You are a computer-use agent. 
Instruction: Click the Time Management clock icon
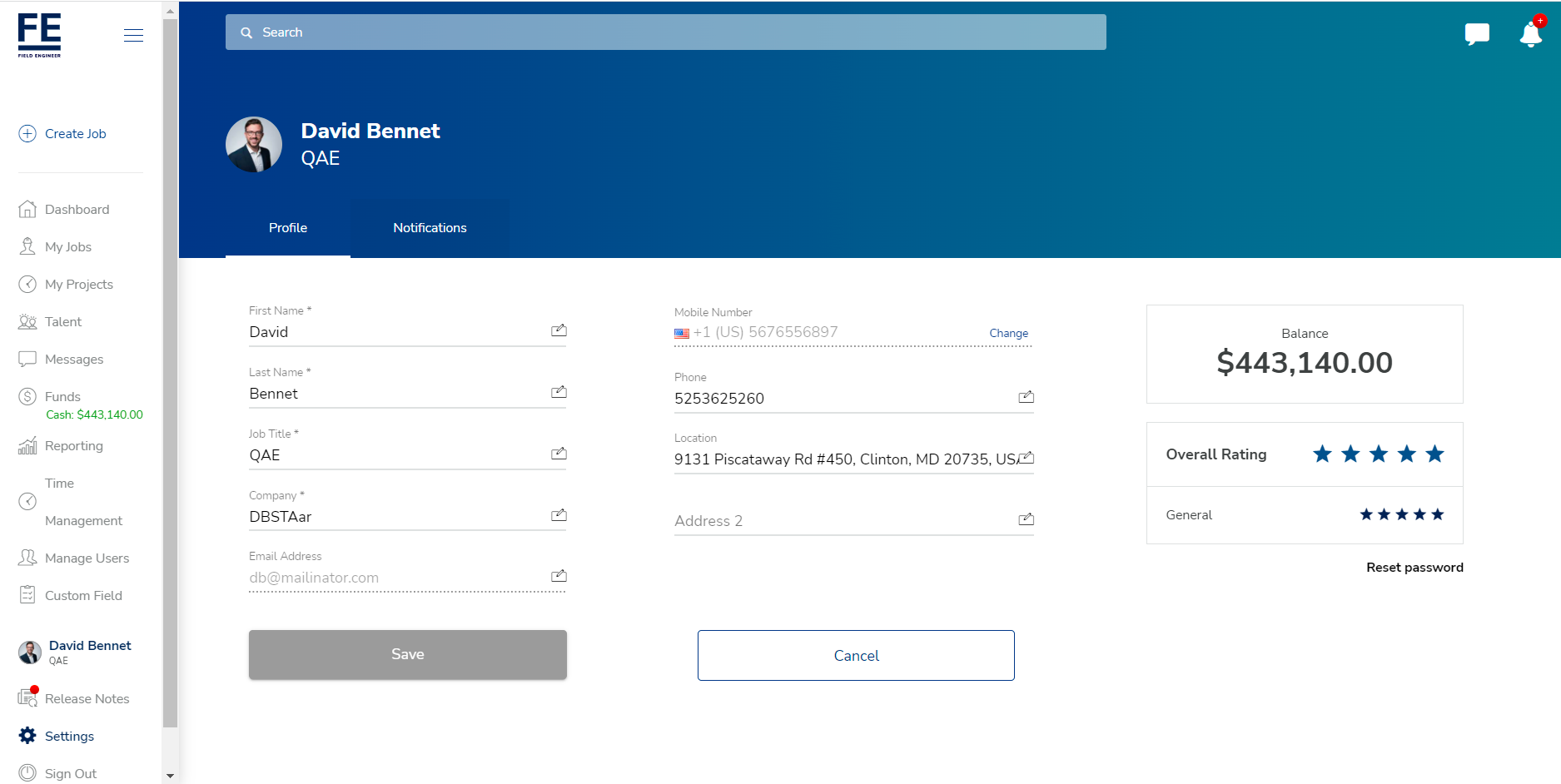[x=27, y=501]
